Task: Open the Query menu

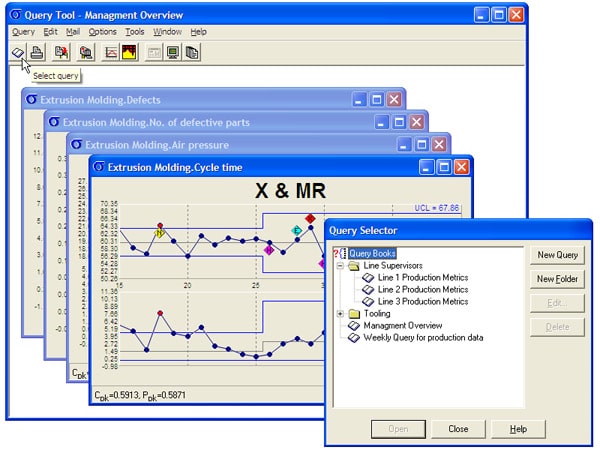Action: pos(23,32)
